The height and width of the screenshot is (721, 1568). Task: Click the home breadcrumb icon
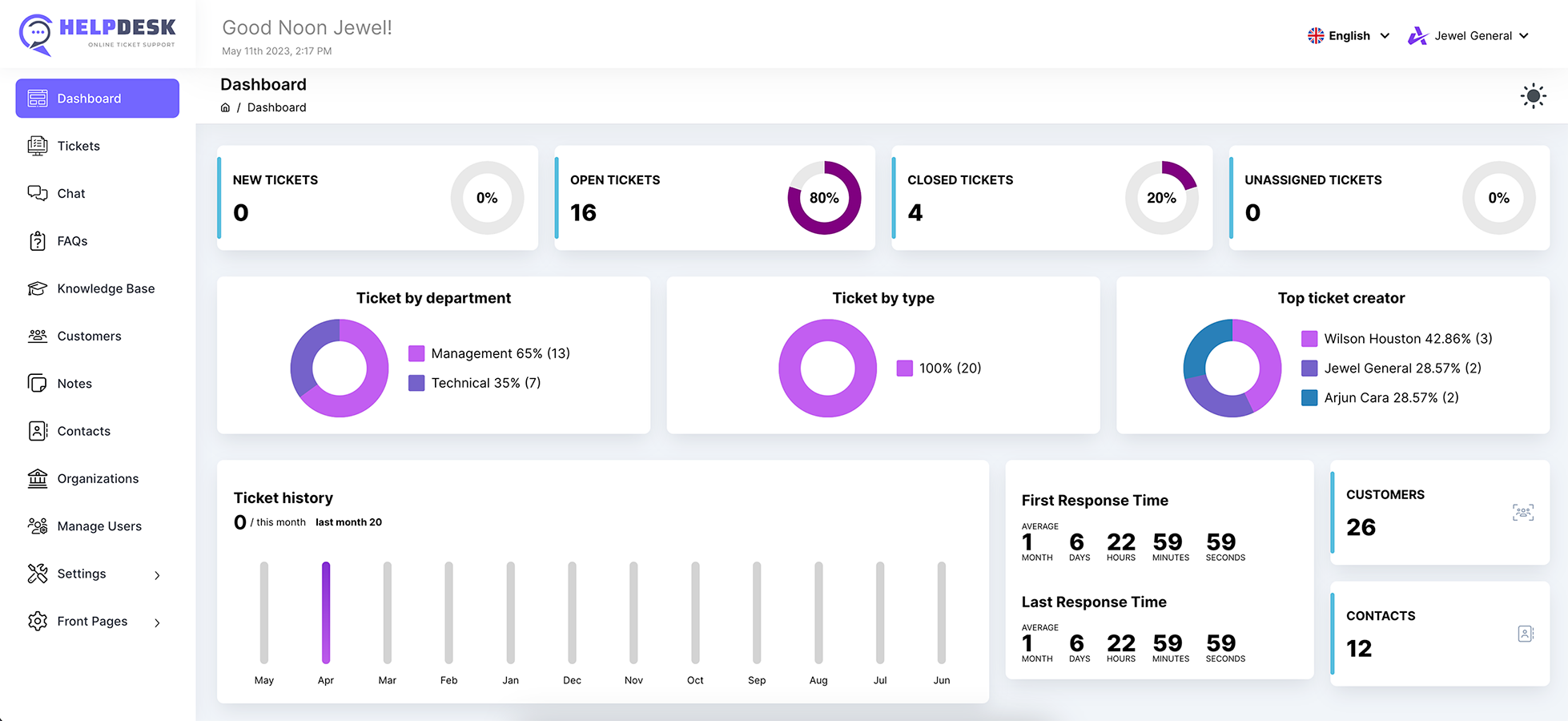[x=225, y=107]
